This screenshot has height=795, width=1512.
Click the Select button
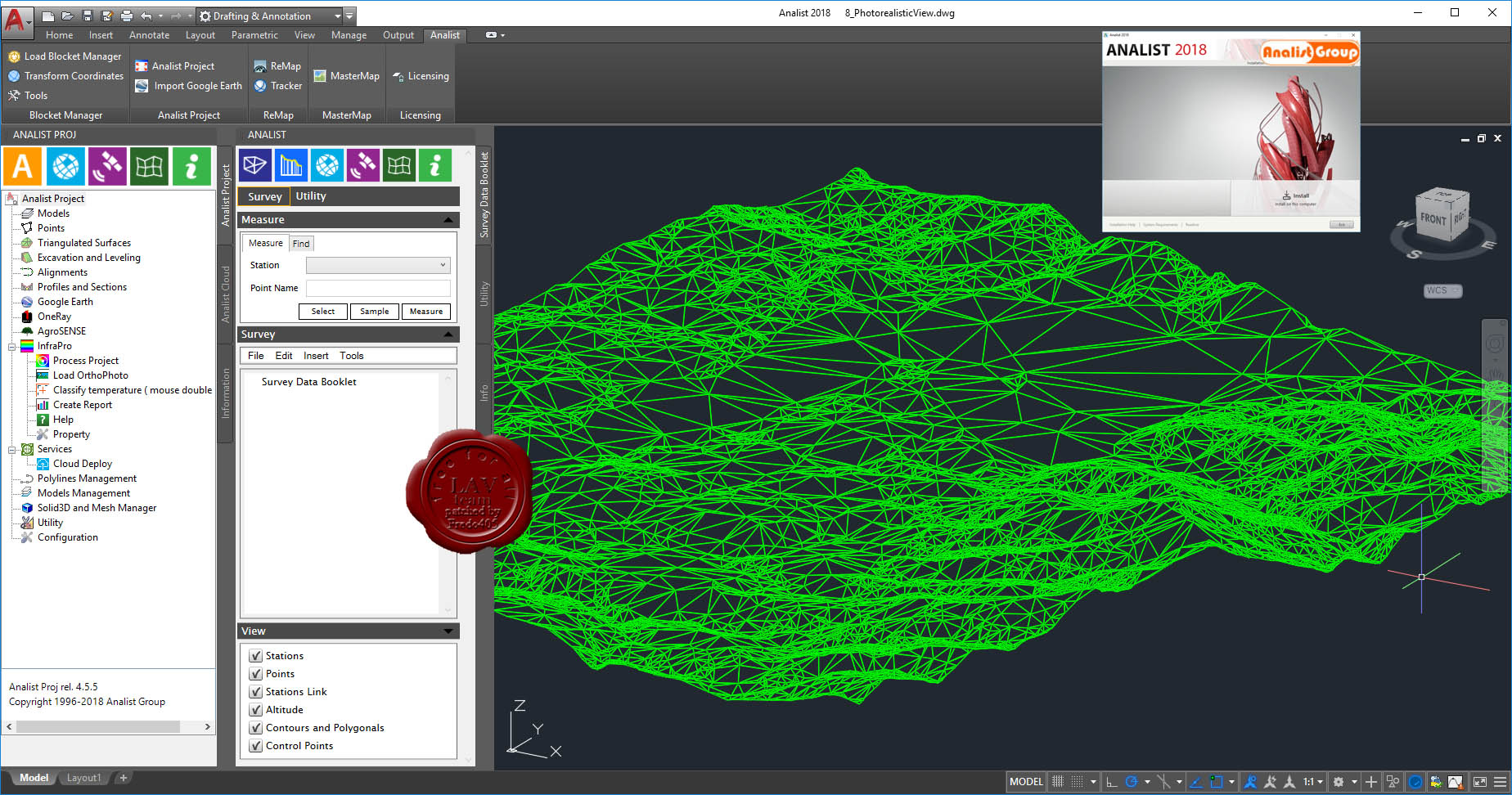[x=323, y=312]
